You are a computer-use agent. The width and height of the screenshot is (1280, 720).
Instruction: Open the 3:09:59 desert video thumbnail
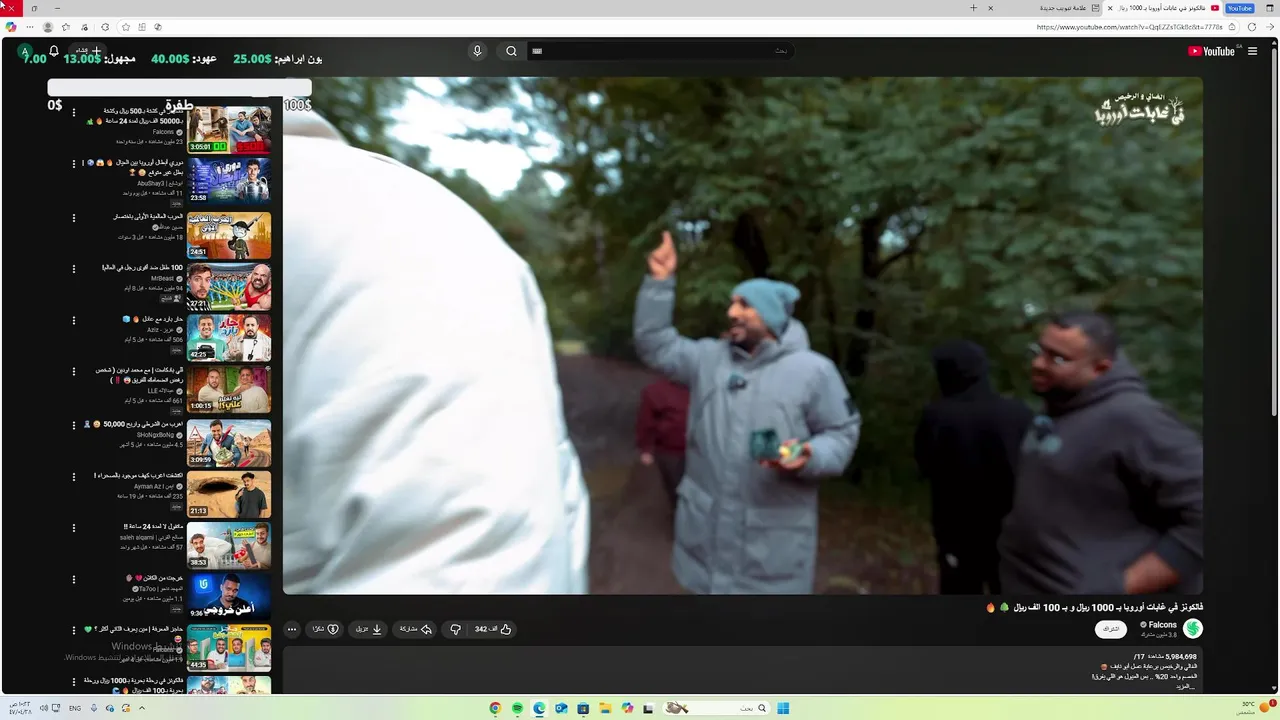[229, 442]
